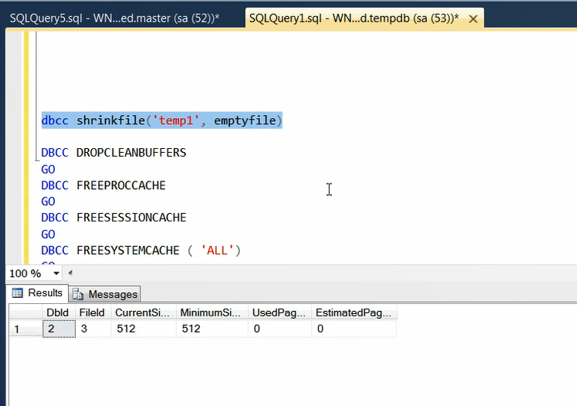Select the DbId column header
This screenshot has width=577, height=406.
(59, 313)
